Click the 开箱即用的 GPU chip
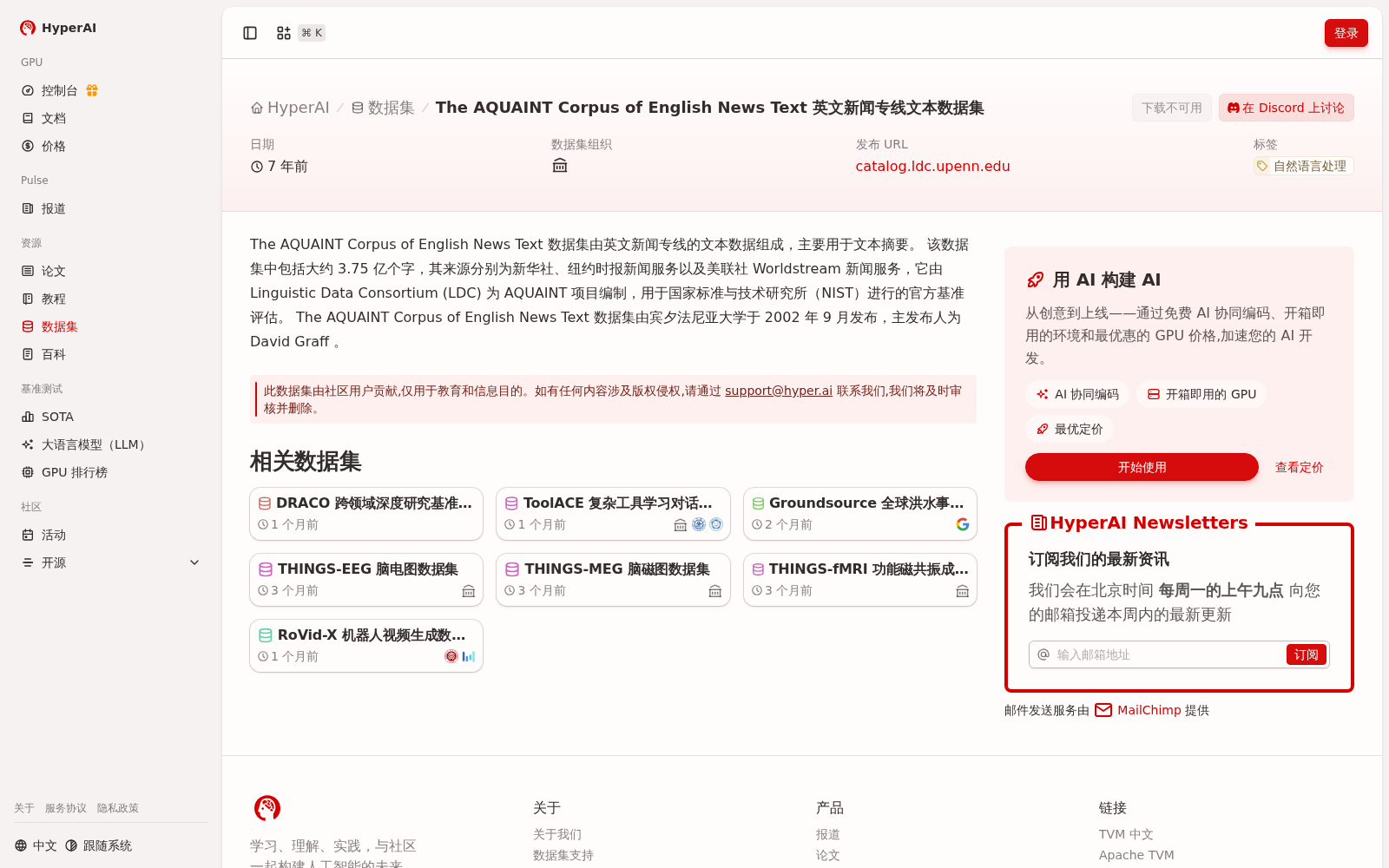 point(1201,394)
